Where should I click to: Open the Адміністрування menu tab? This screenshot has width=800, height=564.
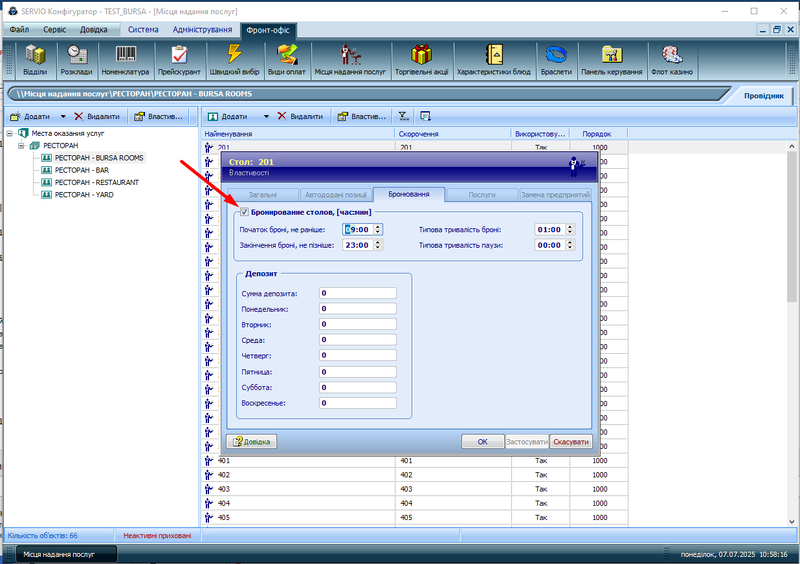tap(202, 30)
